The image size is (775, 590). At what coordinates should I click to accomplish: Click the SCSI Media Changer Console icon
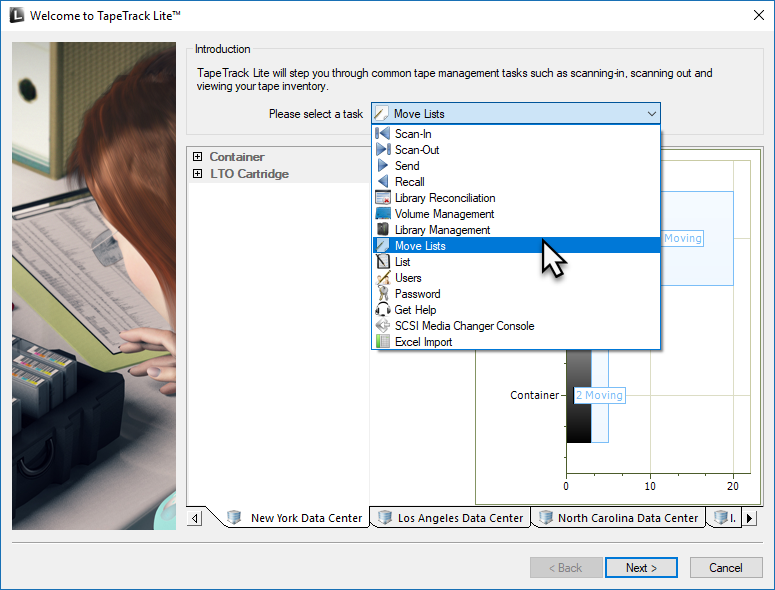click(x=383, y=326)
